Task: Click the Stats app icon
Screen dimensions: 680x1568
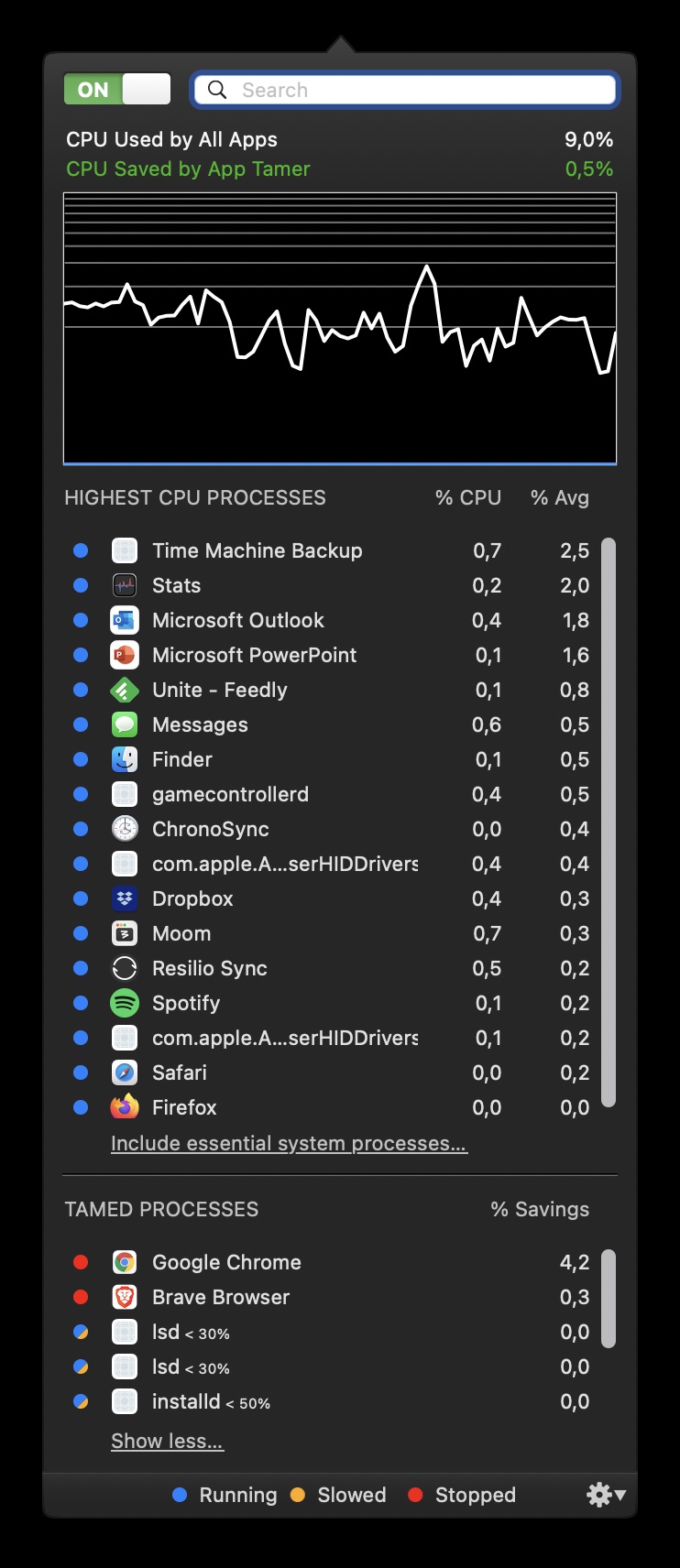Action: [x=125, y=585]
